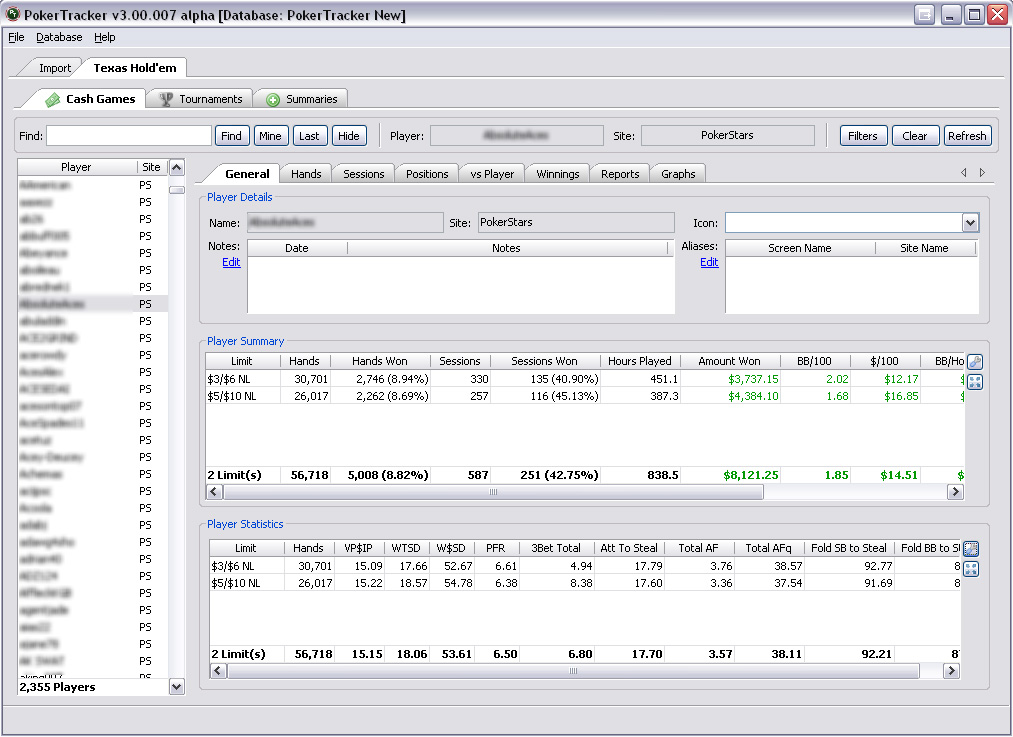Click the Edit link under Aliases
Image resolution: width=1013 pixels, height=737 pixels.
(x=709, y=262)
